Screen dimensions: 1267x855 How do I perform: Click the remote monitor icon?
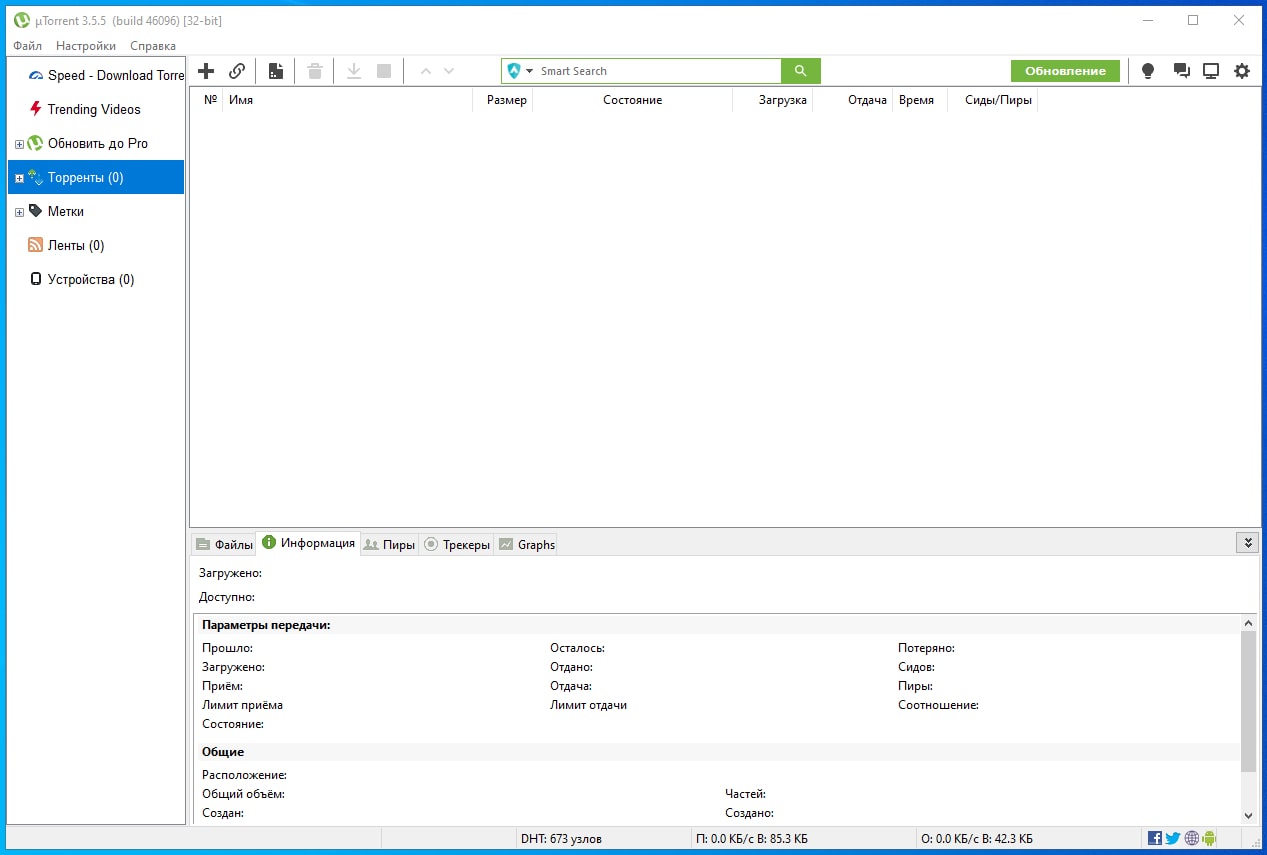(1211, 71)
